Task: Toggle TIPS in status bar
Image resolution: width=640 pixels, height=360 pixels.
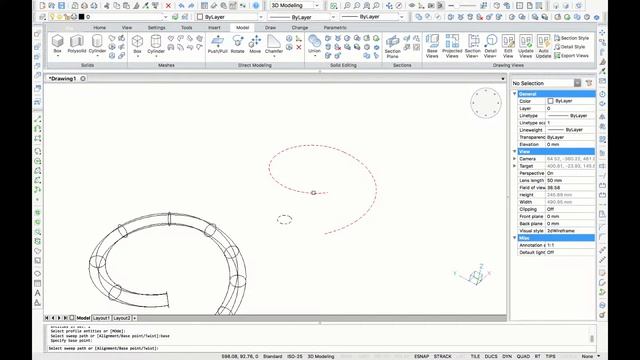Action: pos(551,356)
